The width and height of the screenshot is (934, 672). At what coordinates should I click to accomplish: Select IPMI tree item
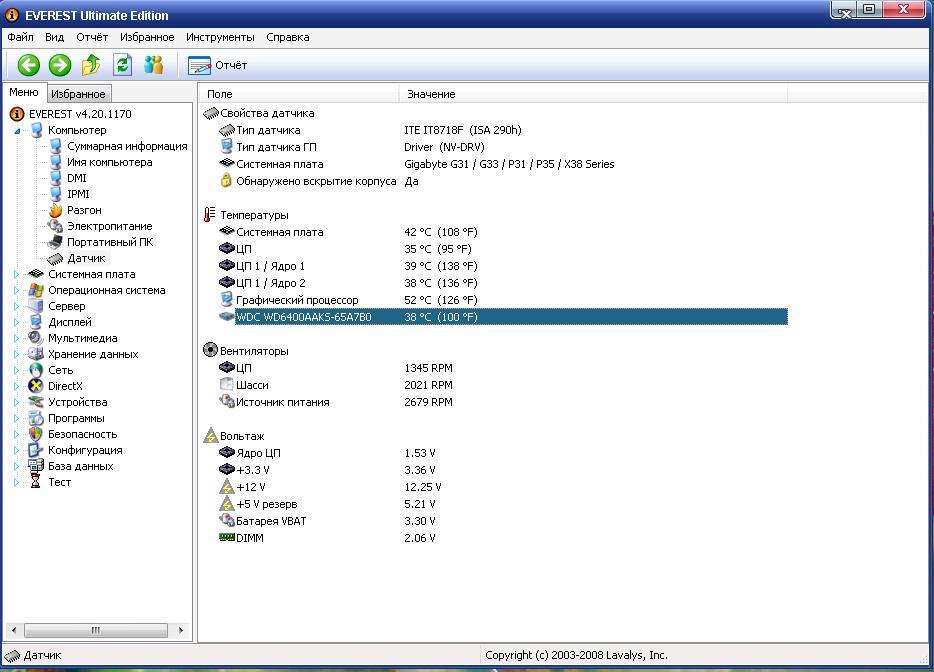coord(78,194)
